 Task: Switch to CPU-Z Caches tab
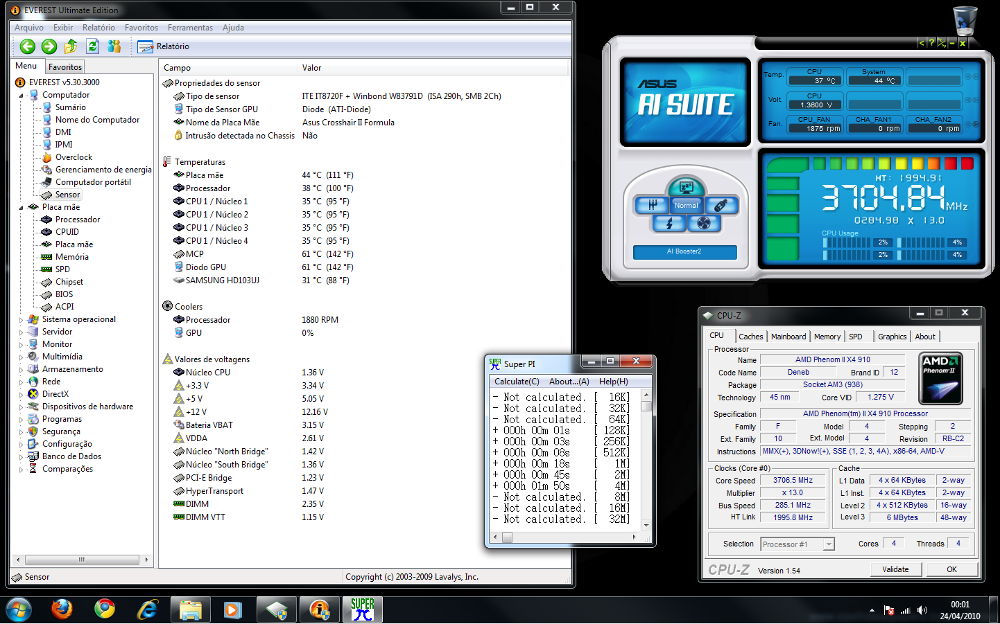pos(751,336)
